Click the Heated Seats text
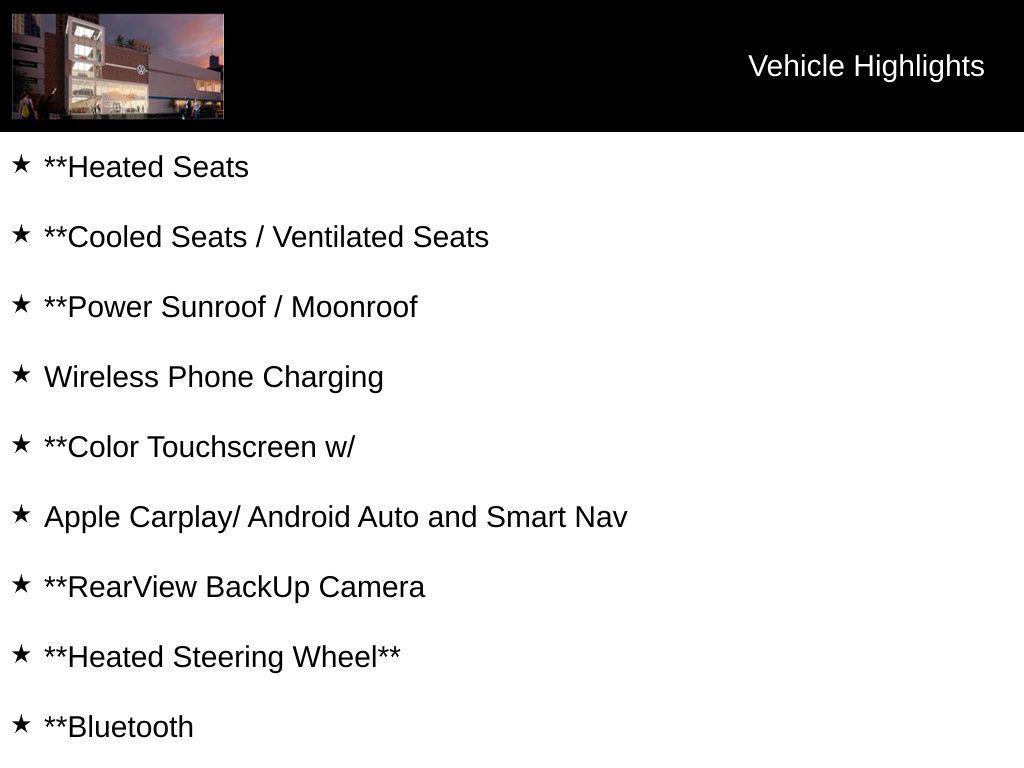1024x768 pixels. [146, 167]
